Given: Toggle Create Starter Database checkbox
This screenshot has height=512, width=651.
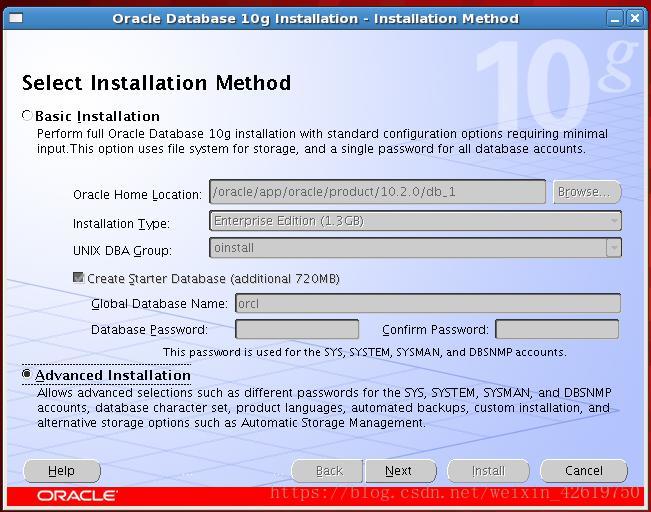Looking at the screenshot, I should pos(78,277).
